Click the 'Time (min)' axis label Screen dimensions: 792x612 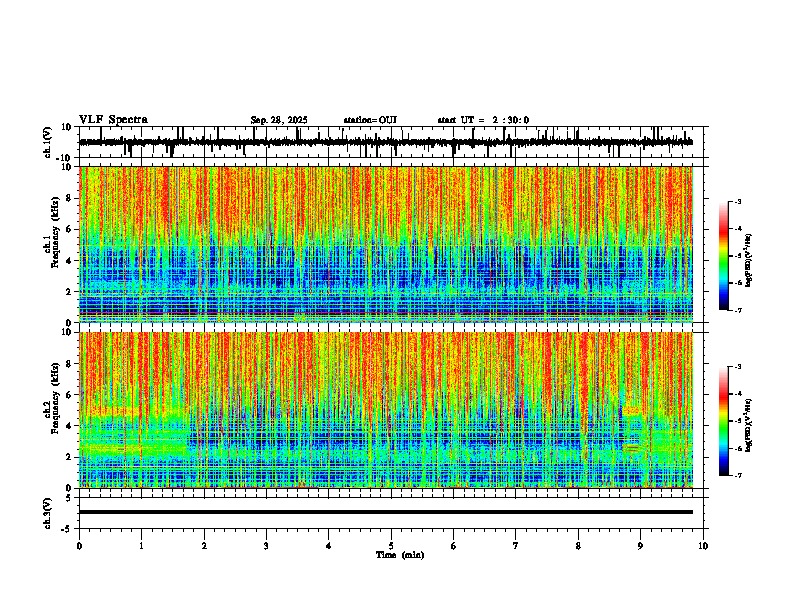tap(400, 555)
